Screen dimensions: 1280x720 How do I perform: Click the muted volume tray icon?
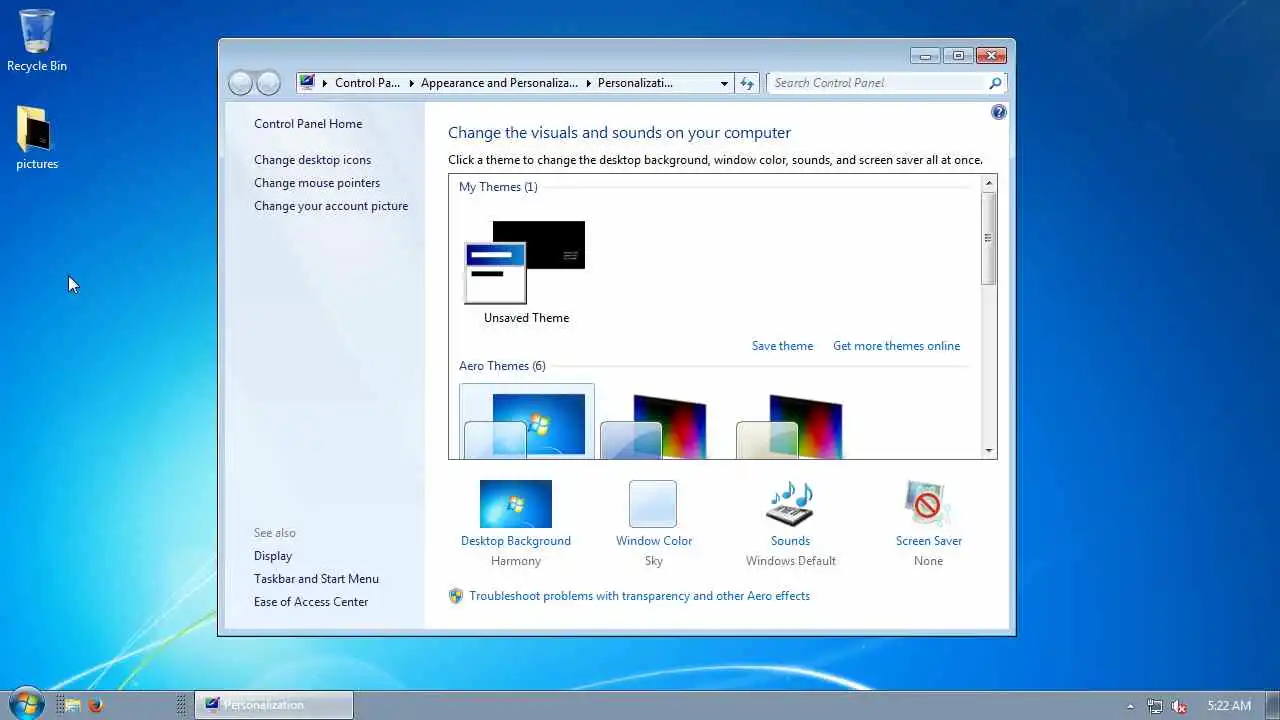tap(1180, 706)
